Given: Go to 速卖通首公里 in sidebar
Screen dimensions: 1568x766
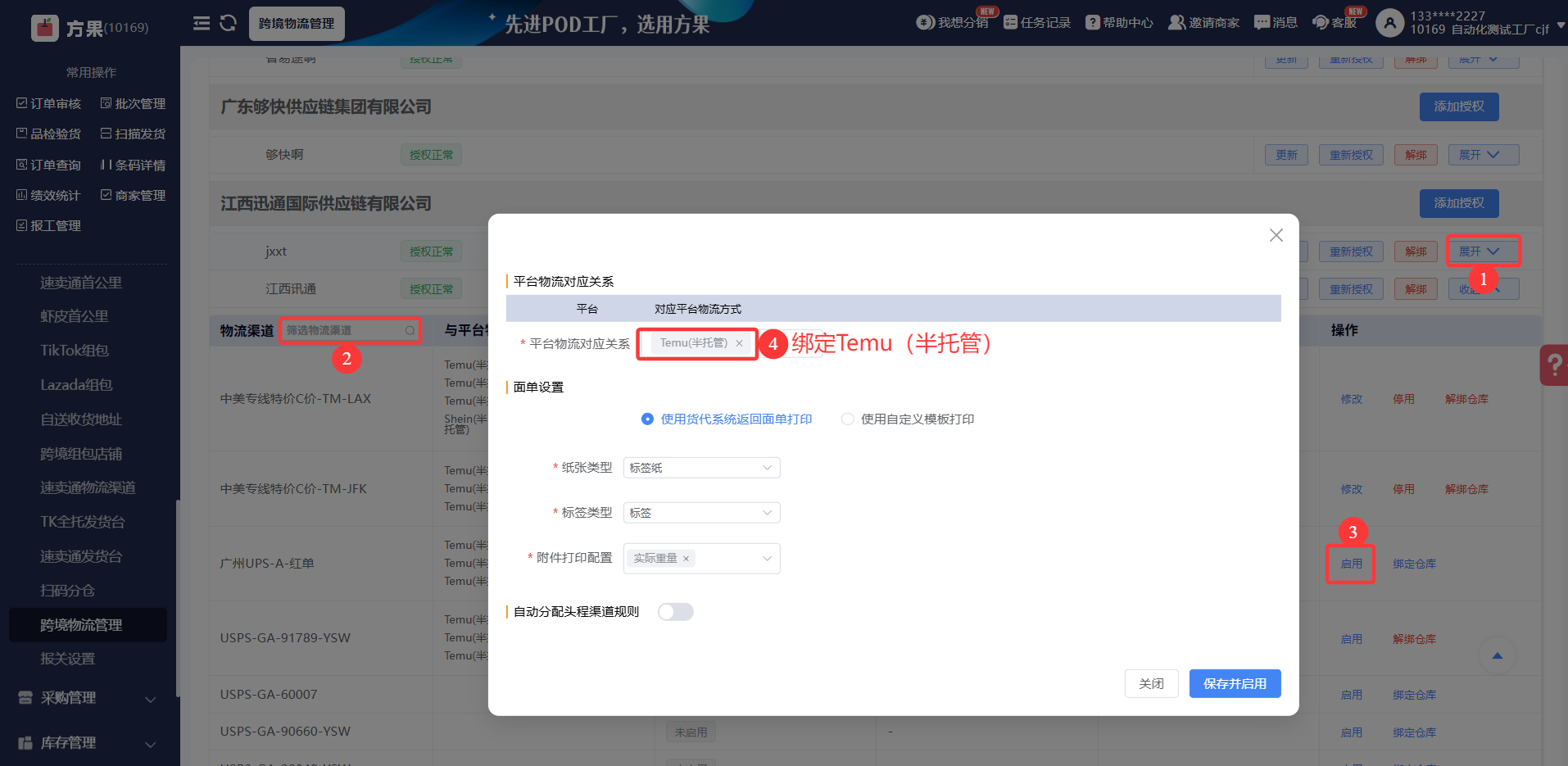Looking at the screenshot, I should pos(81,283).
